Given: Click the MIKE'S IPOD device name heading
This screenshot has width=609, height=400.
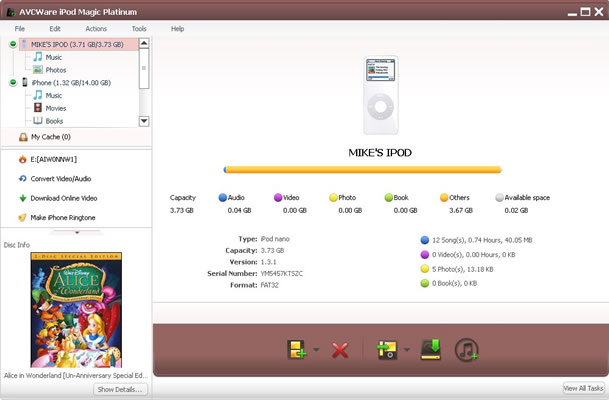Looking at the screenshot, I should 380,153.
